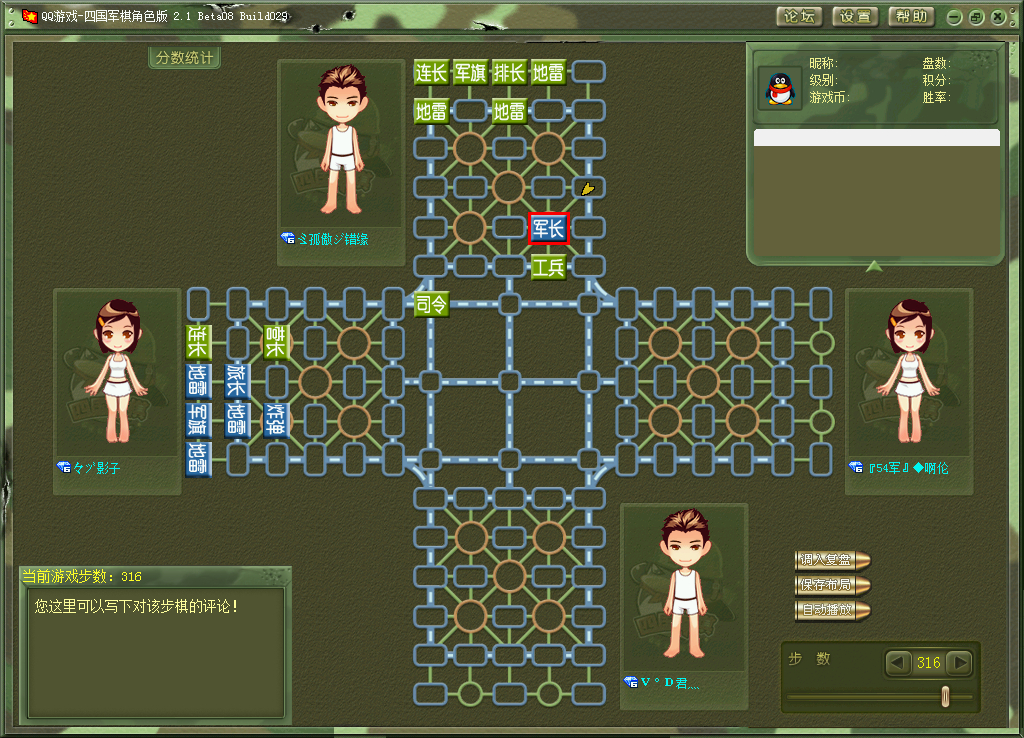The image size is (1024, 738).
Task: Click the blue 军旗 piece in left camp
Action: click(x=198, y=420)
